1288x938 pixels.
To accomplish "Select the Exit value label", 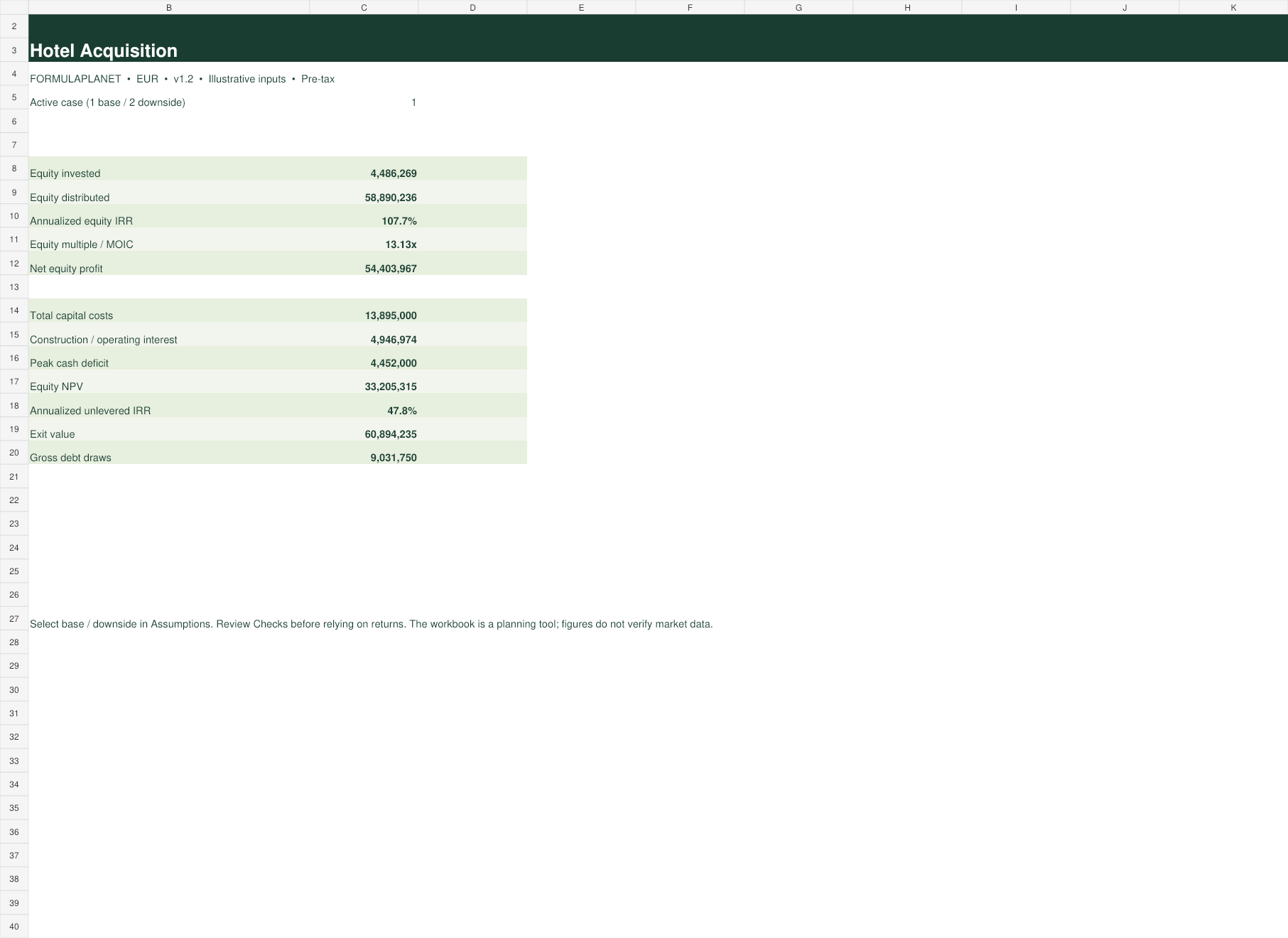I will (x=52, y=434).
